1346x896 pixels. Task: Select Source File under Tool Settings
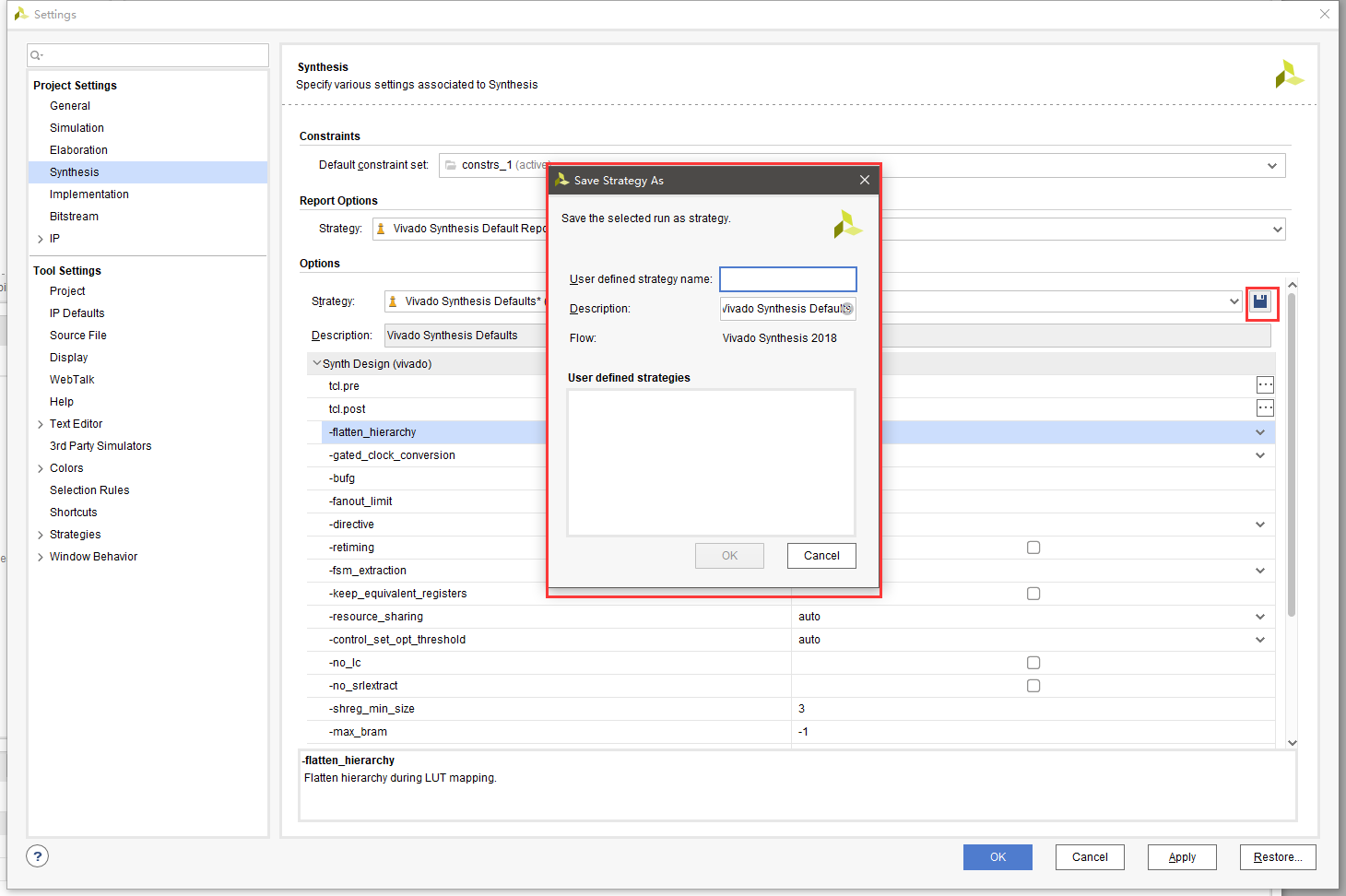click(x=78, y=336)
